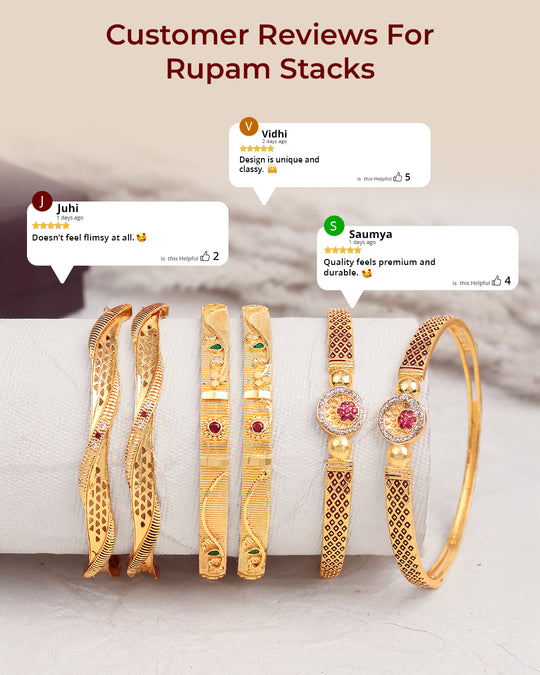
Task: Click the reviewer name Juhi
Action: 68,208
